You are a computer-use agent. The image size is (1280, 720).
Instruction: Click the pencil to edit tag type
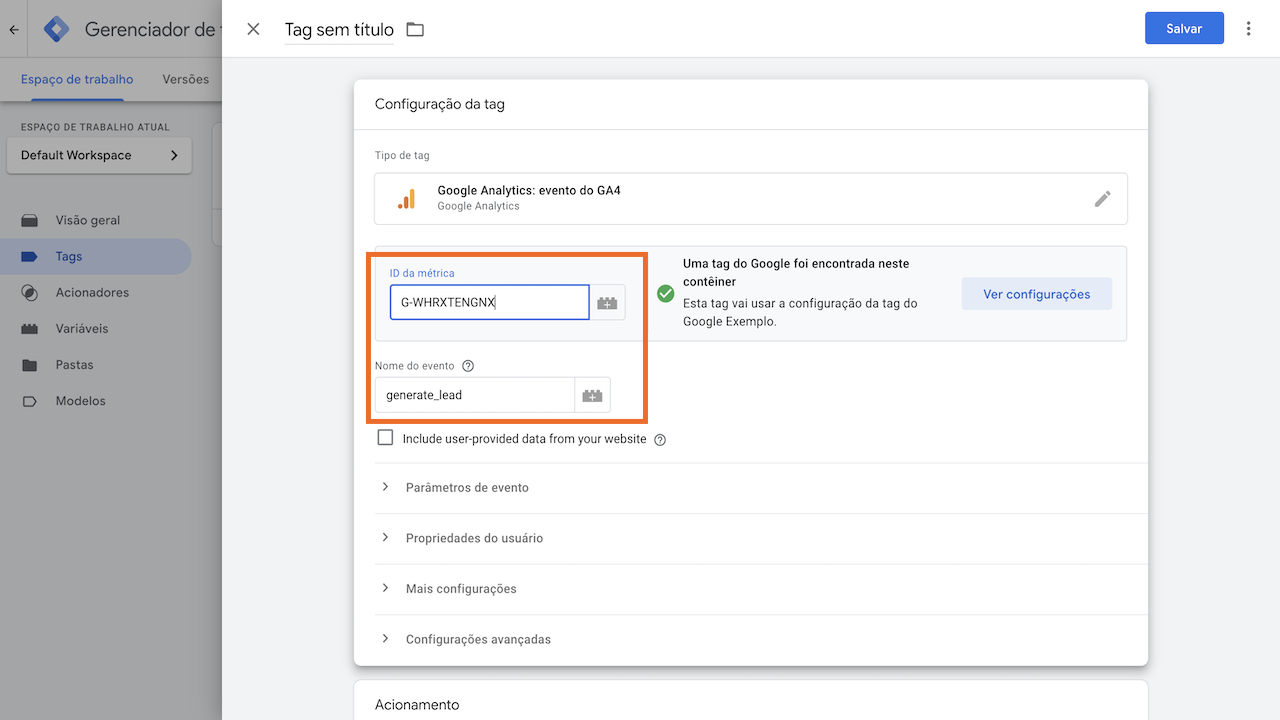click(1103, 198)
